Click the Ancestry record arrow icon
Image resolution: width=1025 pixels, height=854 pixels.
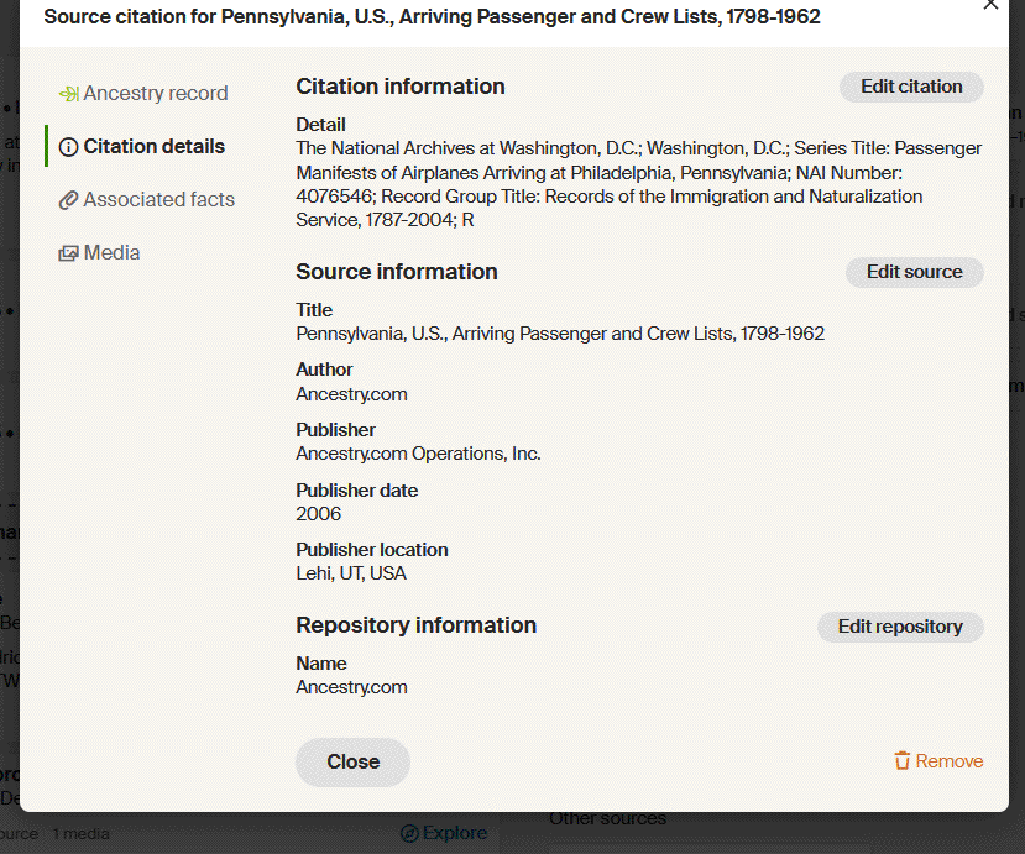(68, 94)
